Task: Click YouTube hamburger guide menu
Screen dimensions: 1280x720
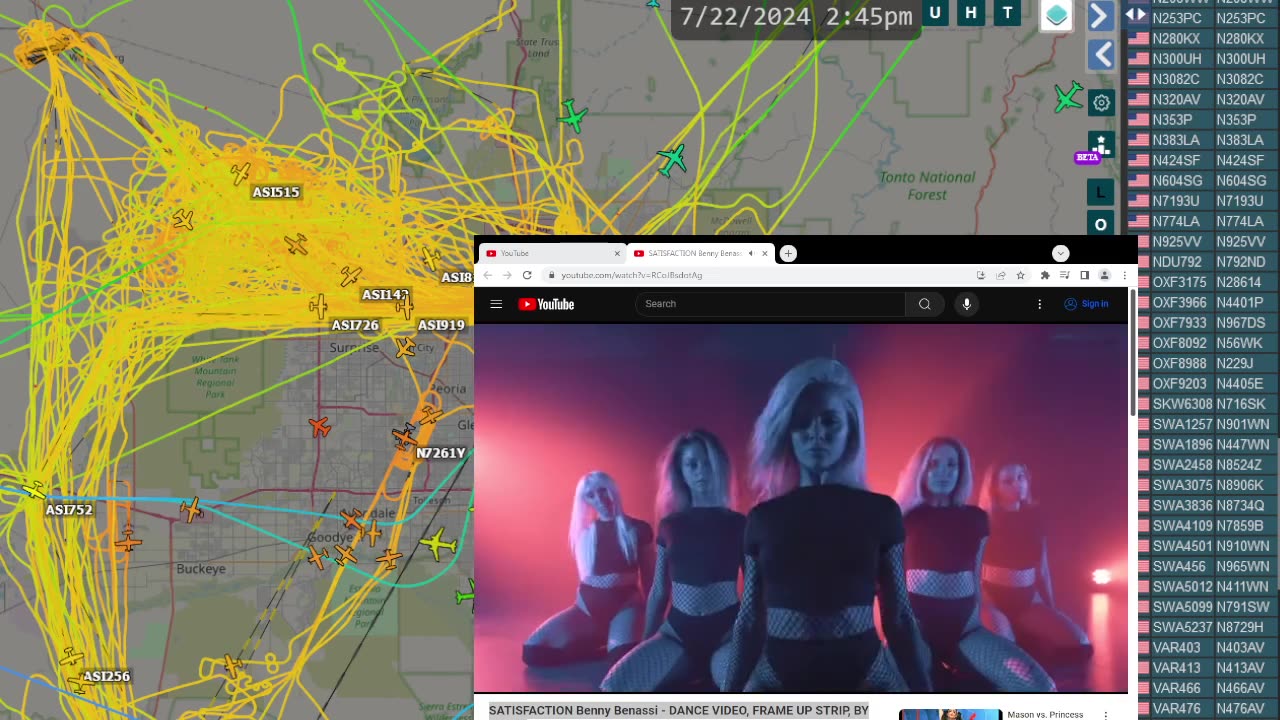Action: pos(496,304)
